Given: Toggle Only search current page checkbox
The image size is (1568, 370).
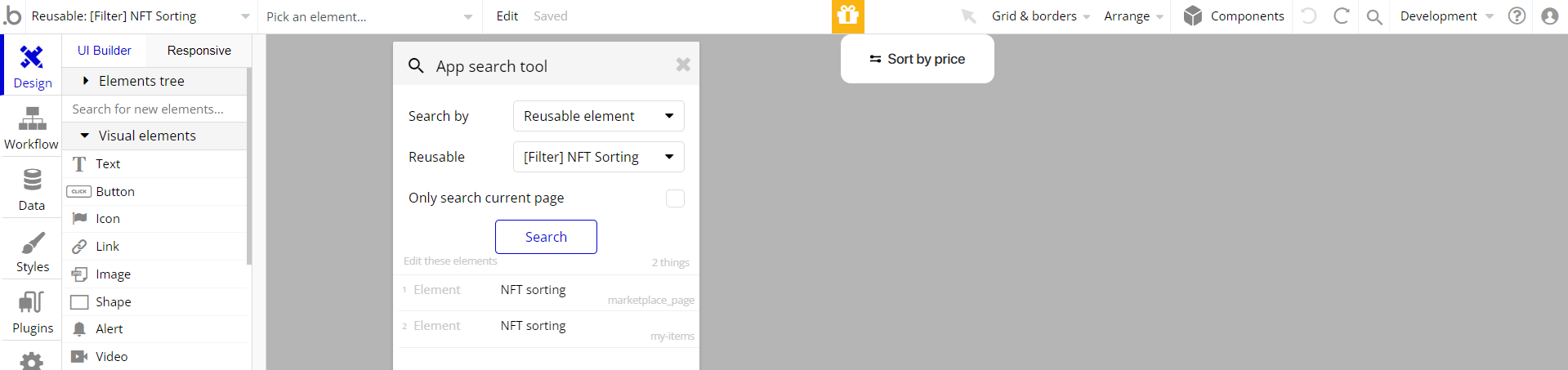Looking at the screenshot, I should click(675, 198).
